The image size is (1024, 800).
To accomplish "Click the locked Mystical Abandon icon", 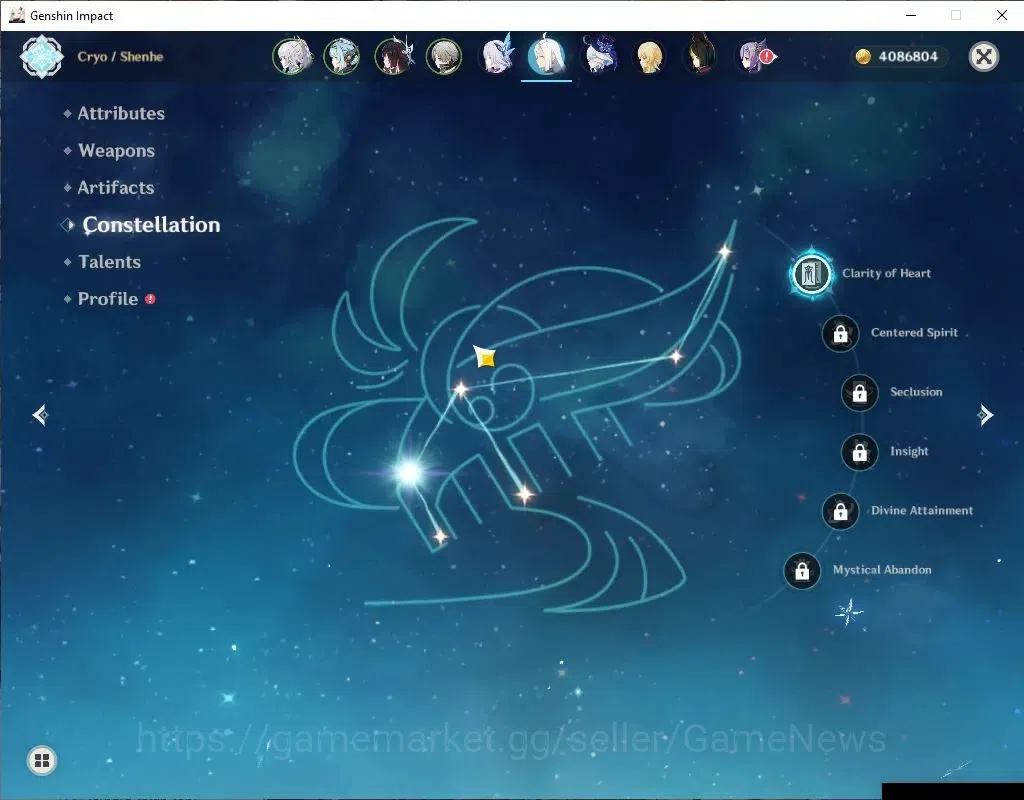I will point(802,571).
